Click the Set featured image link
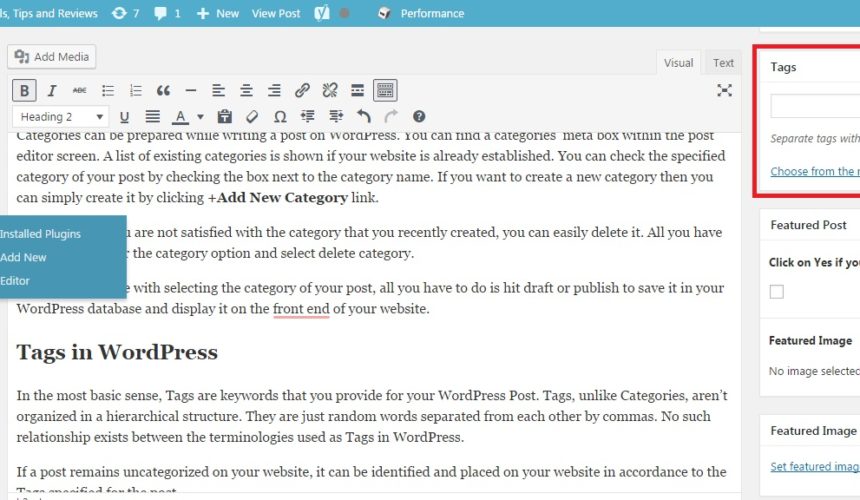 click(x=815, y=467)
